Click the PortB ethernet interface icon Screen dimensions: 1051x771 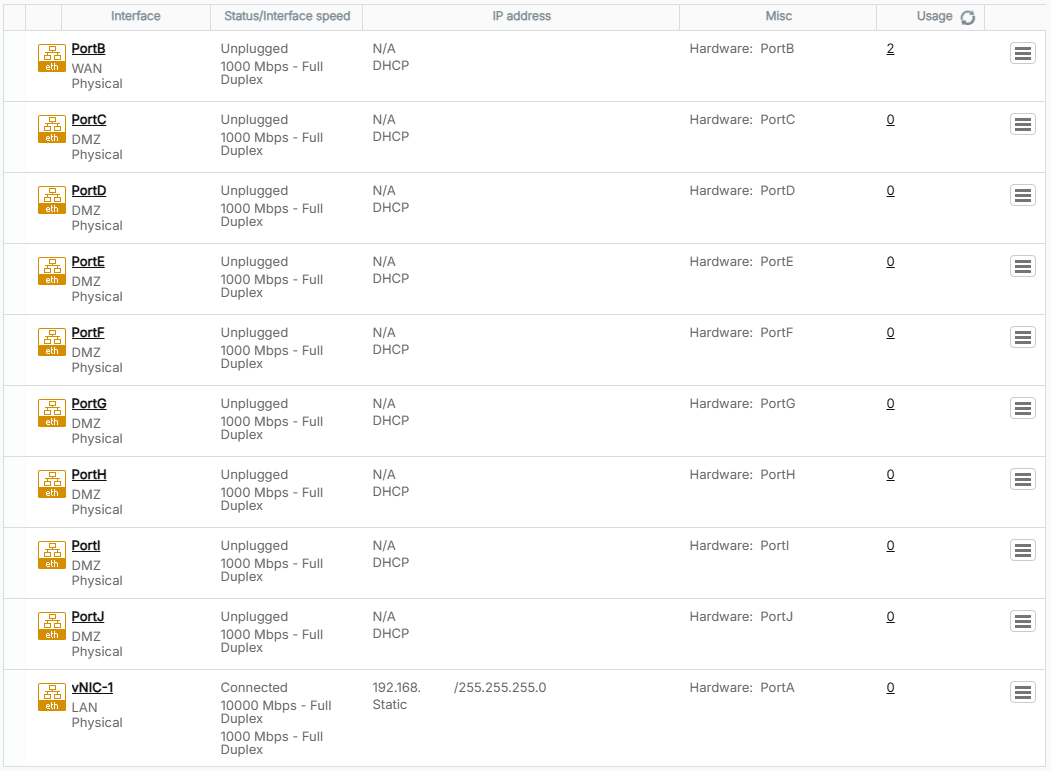52,58
